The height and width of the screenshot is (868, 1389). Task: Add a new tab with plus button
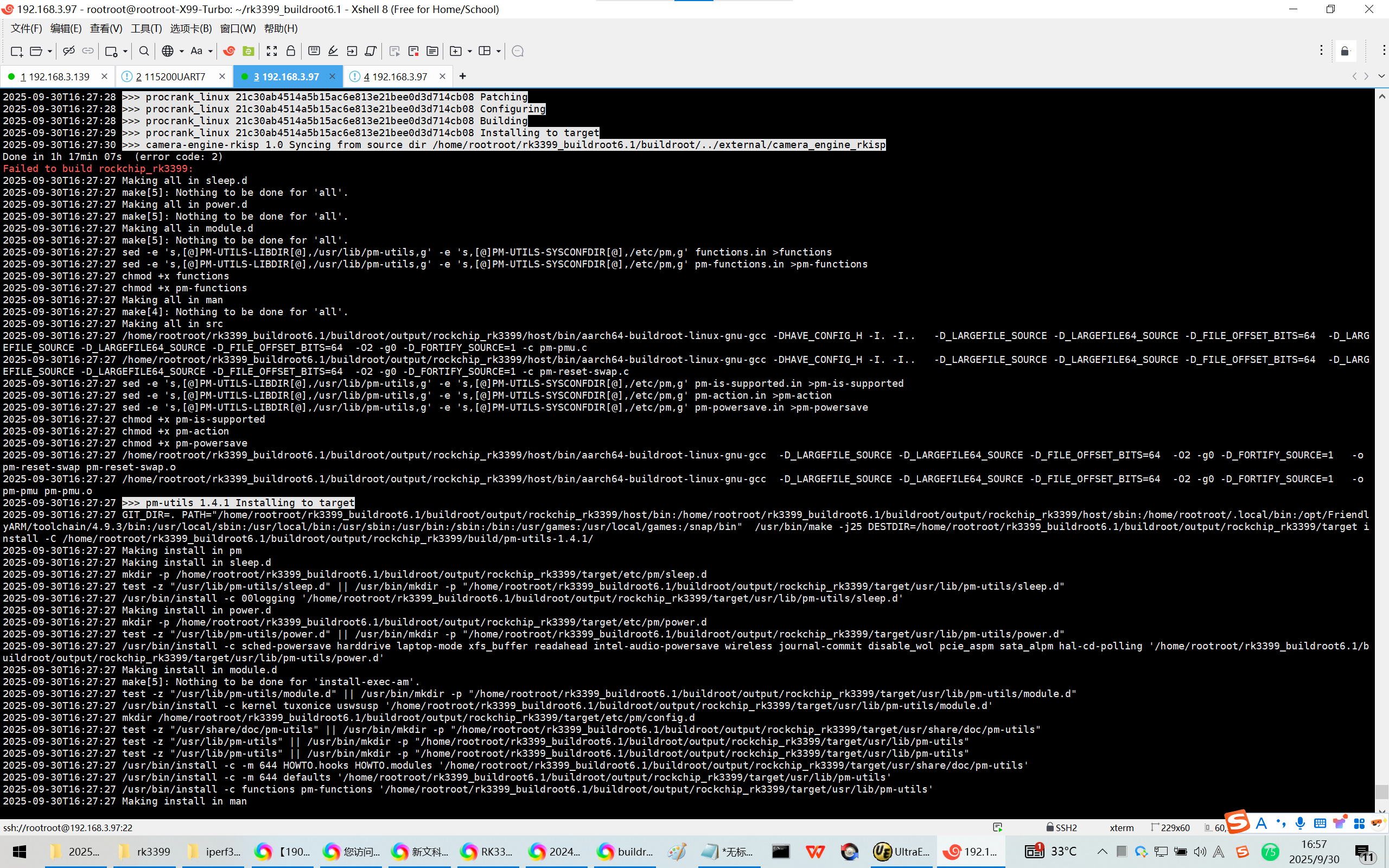463,76
